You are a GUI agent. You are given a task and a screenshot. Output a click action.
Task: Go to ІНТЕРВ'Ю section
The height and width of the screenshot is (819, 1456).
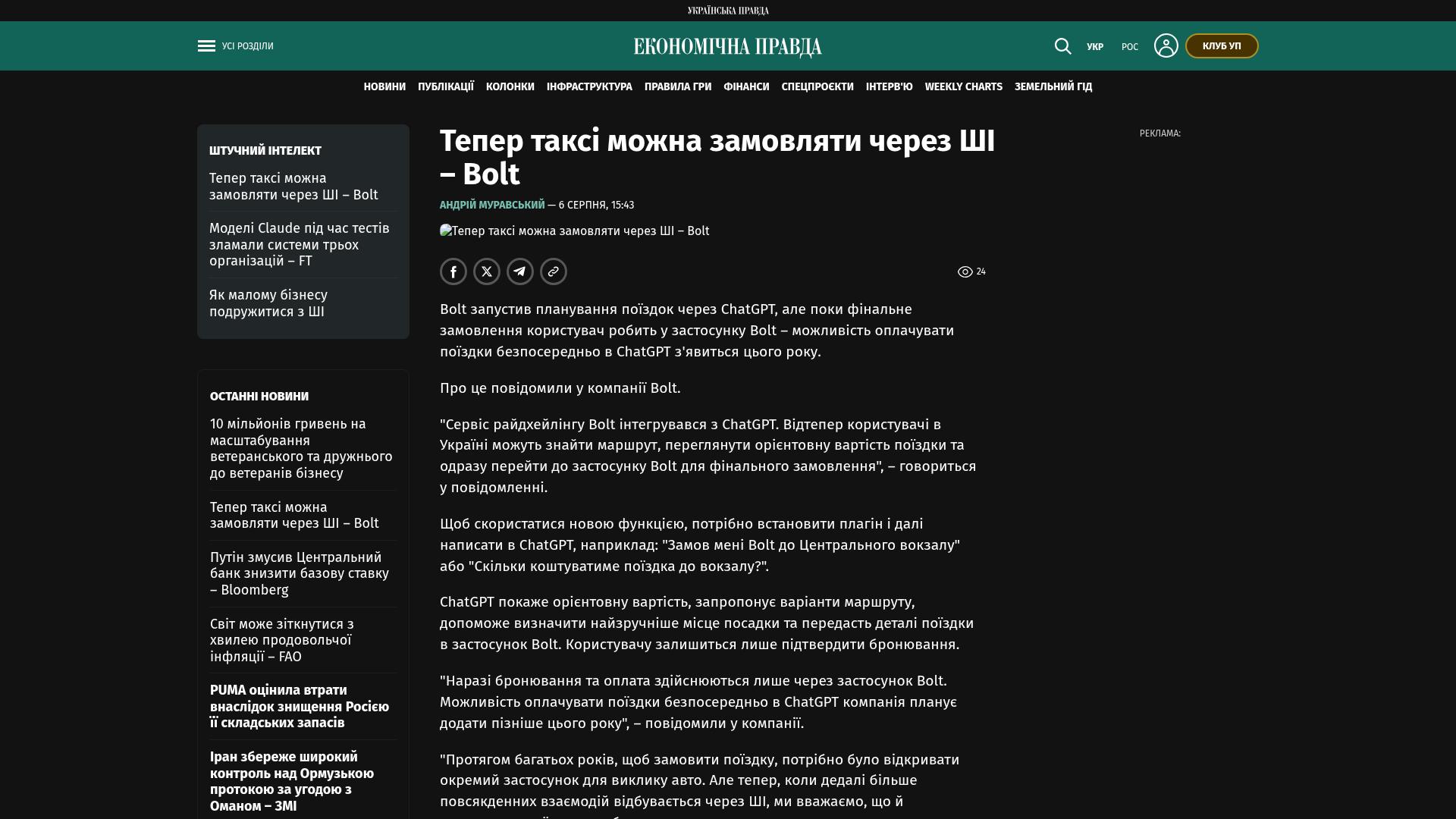[890, 87]
